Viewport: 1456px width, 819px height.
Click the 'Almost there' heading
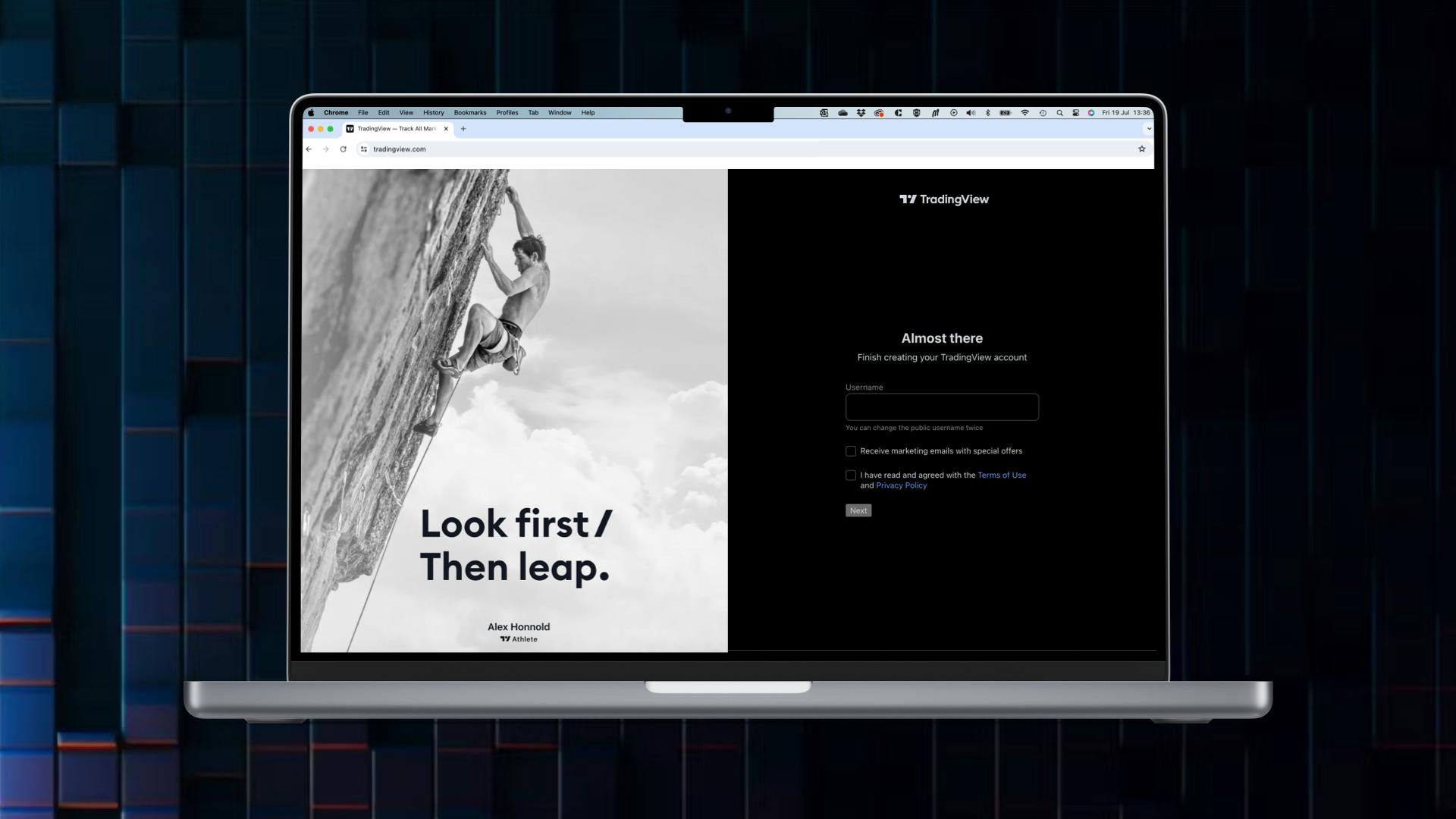pos(942,338)
